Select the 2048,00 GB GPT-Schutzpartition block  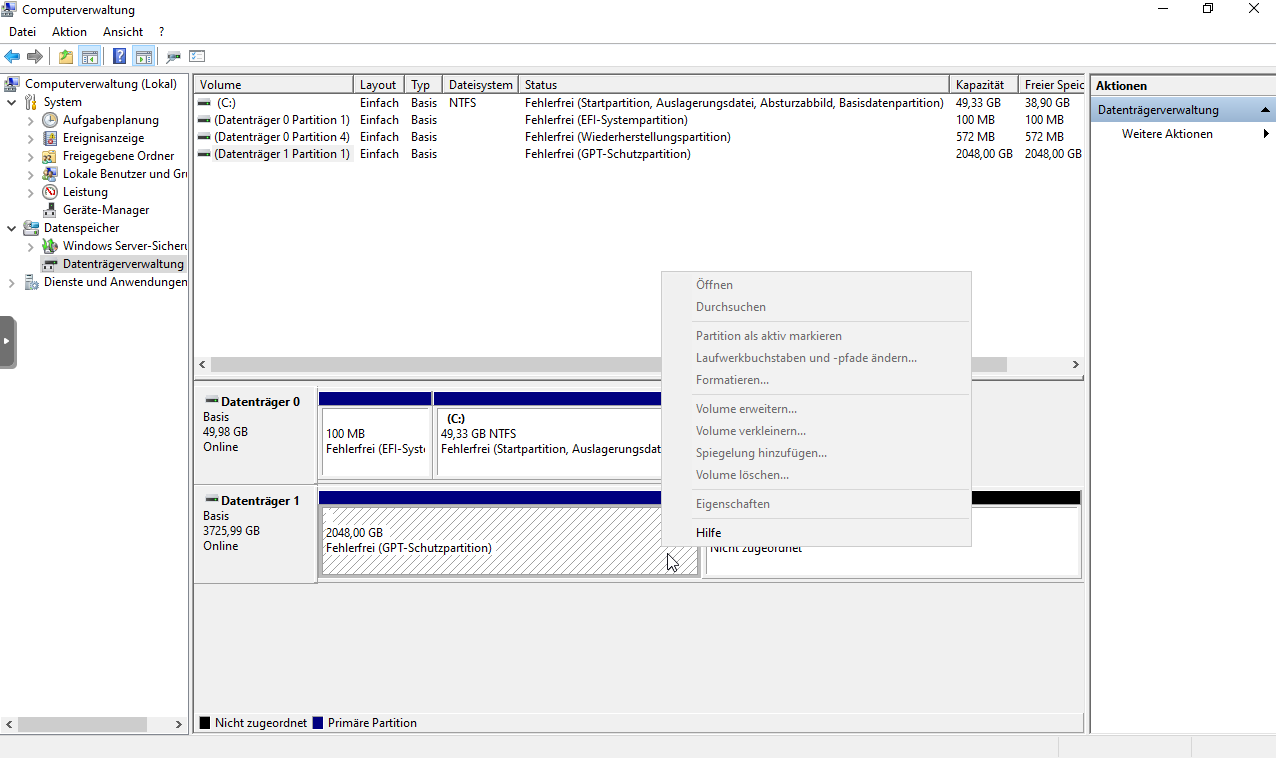click(509, 534)
